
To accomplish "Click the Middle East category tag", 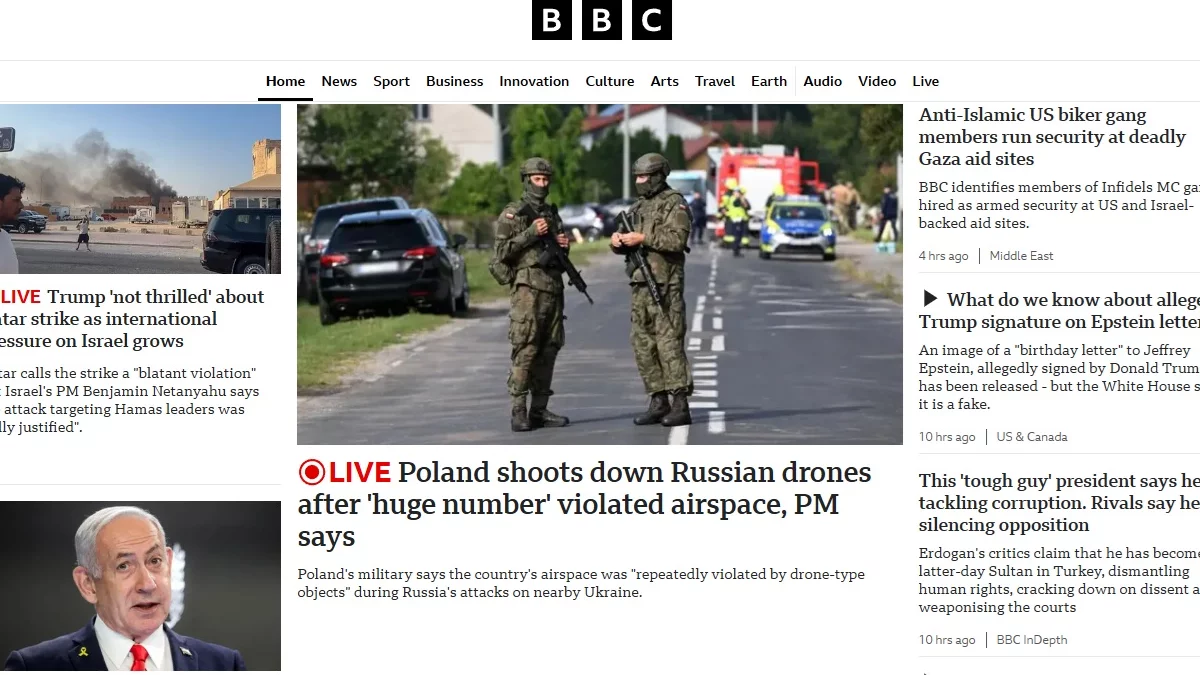I will [1021, 256].
